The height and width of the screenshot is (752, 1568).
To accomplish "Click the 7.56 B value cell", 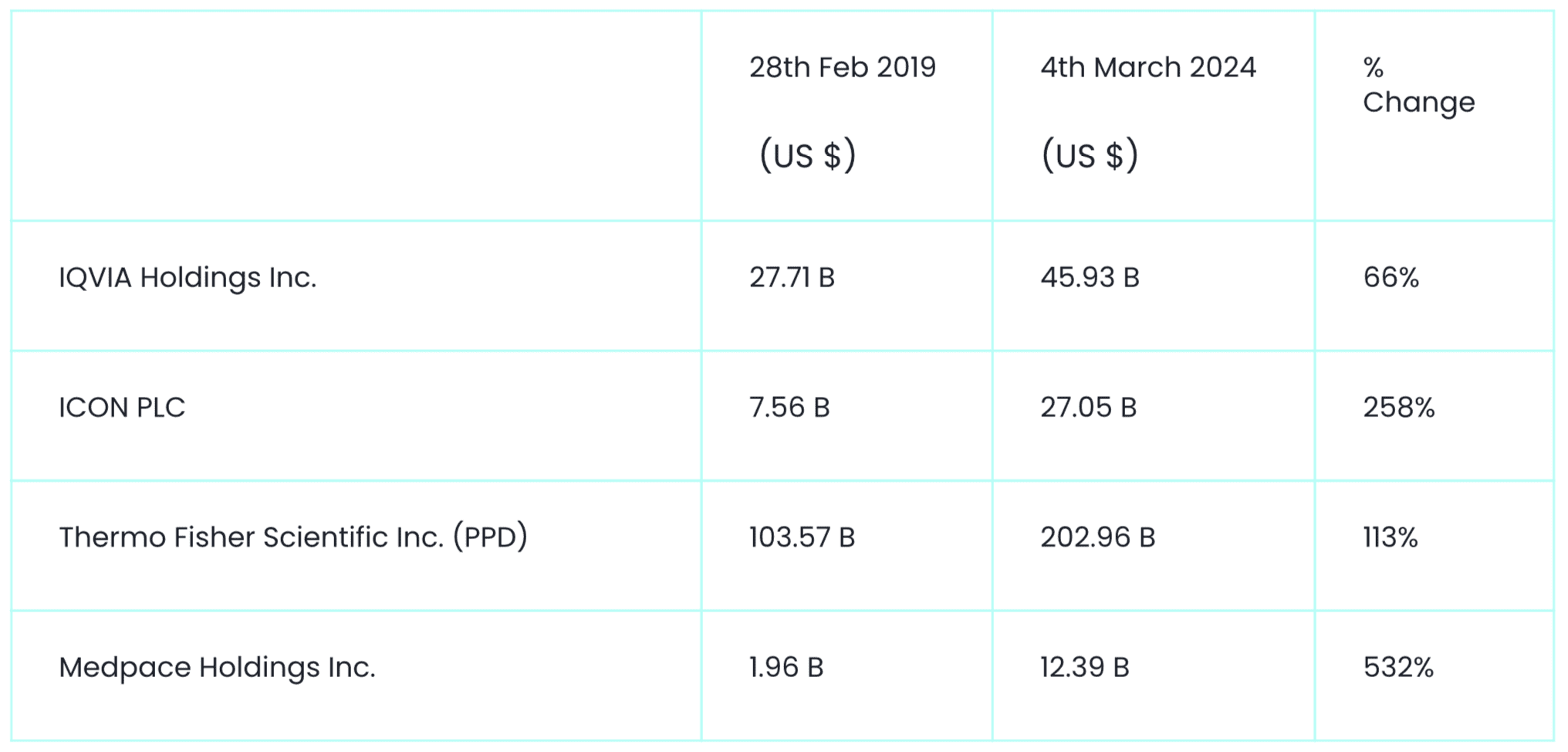I will [789, 408].
